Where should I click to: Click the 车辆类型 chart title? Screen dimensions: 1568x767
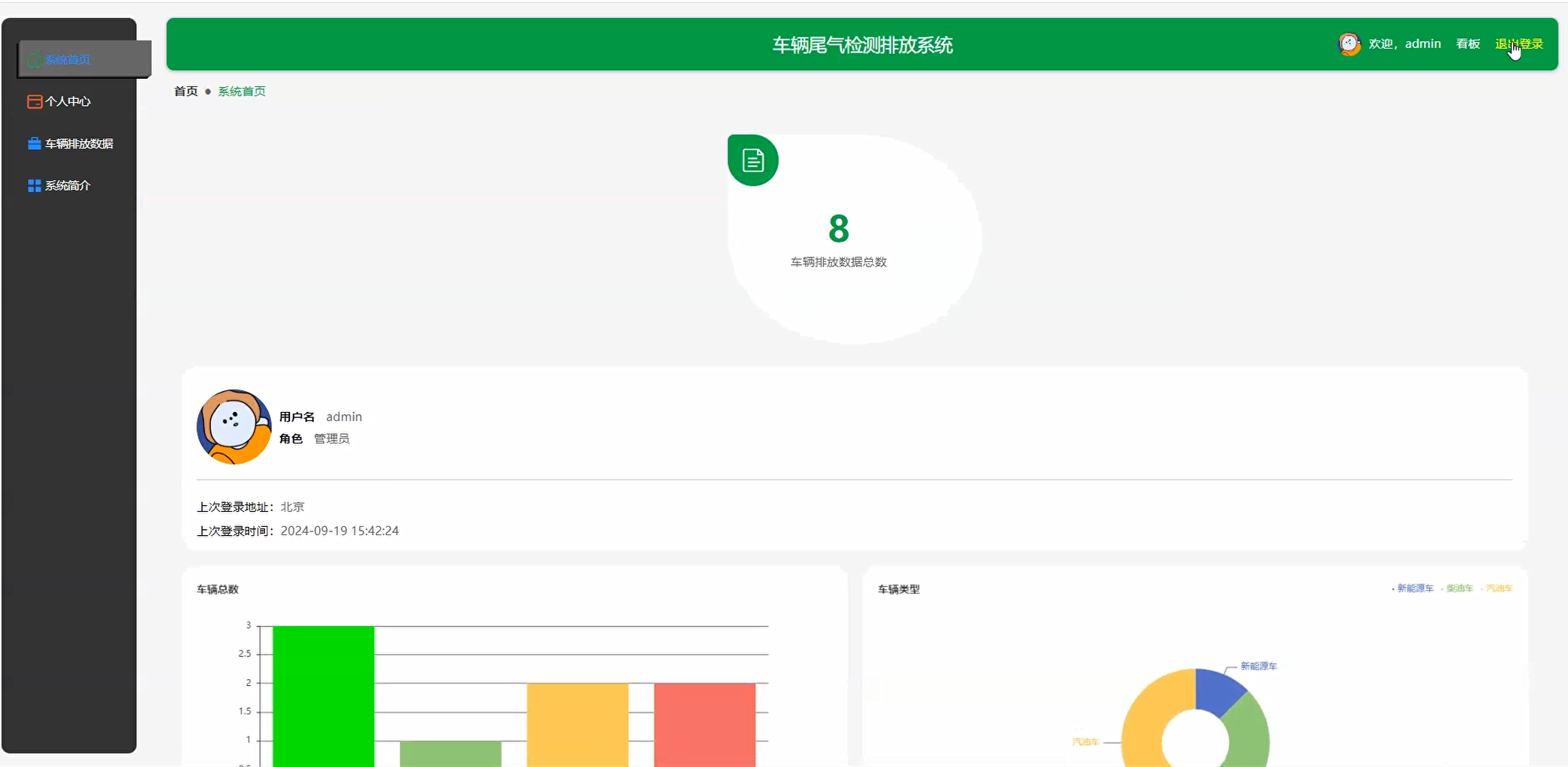click(899, 589)
